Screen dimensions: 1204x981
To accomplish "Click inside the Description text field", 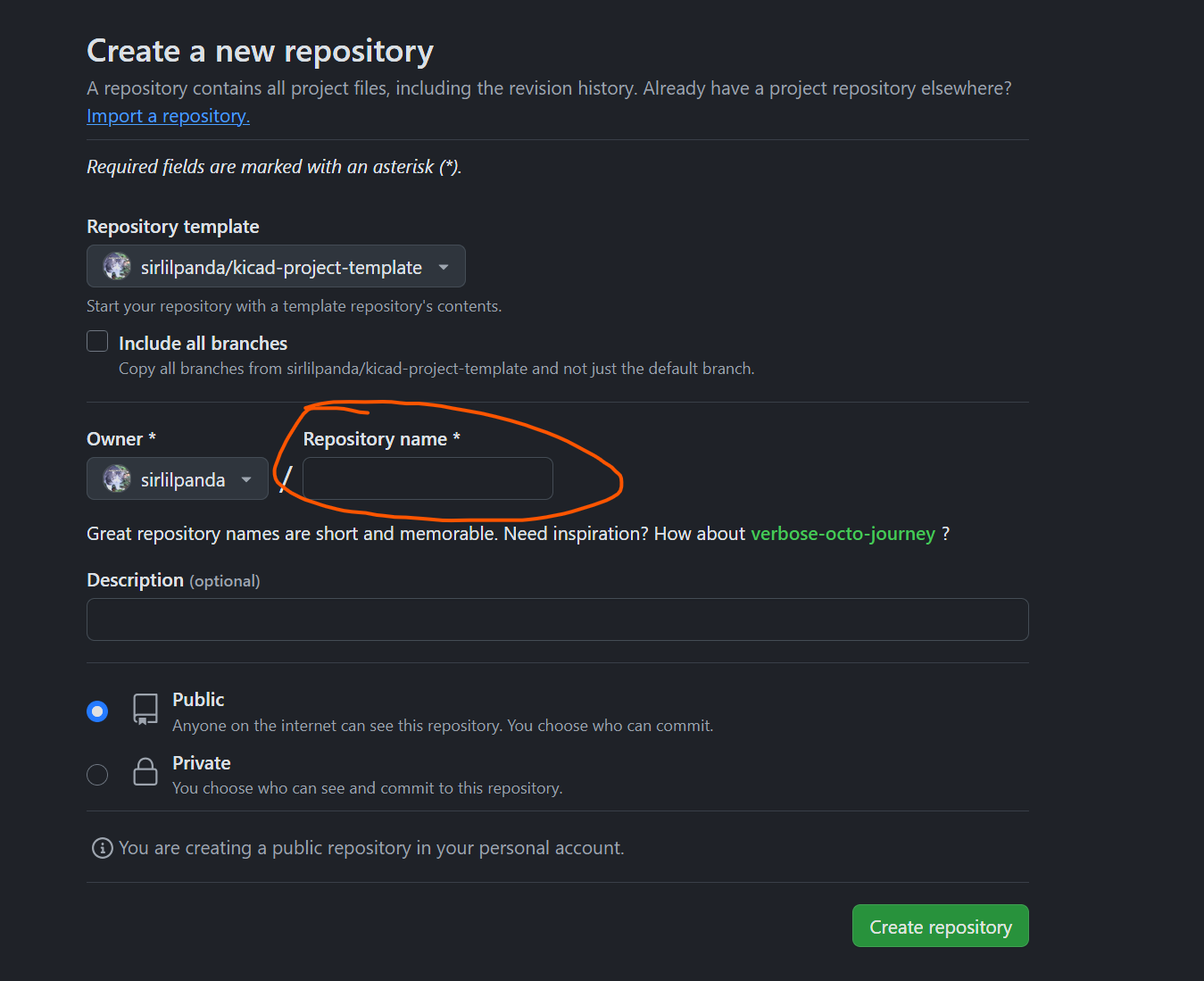I will (x=557, y=619).
